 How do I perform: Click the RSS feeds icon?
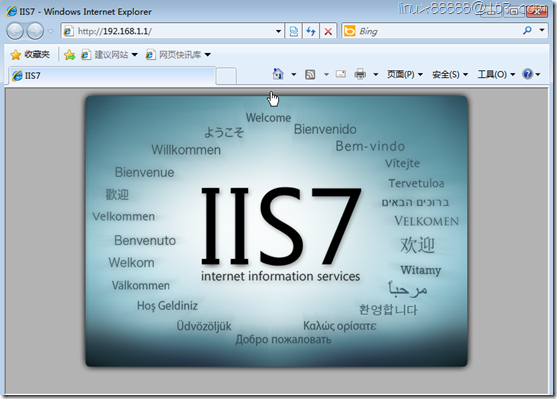pos(310,74)
